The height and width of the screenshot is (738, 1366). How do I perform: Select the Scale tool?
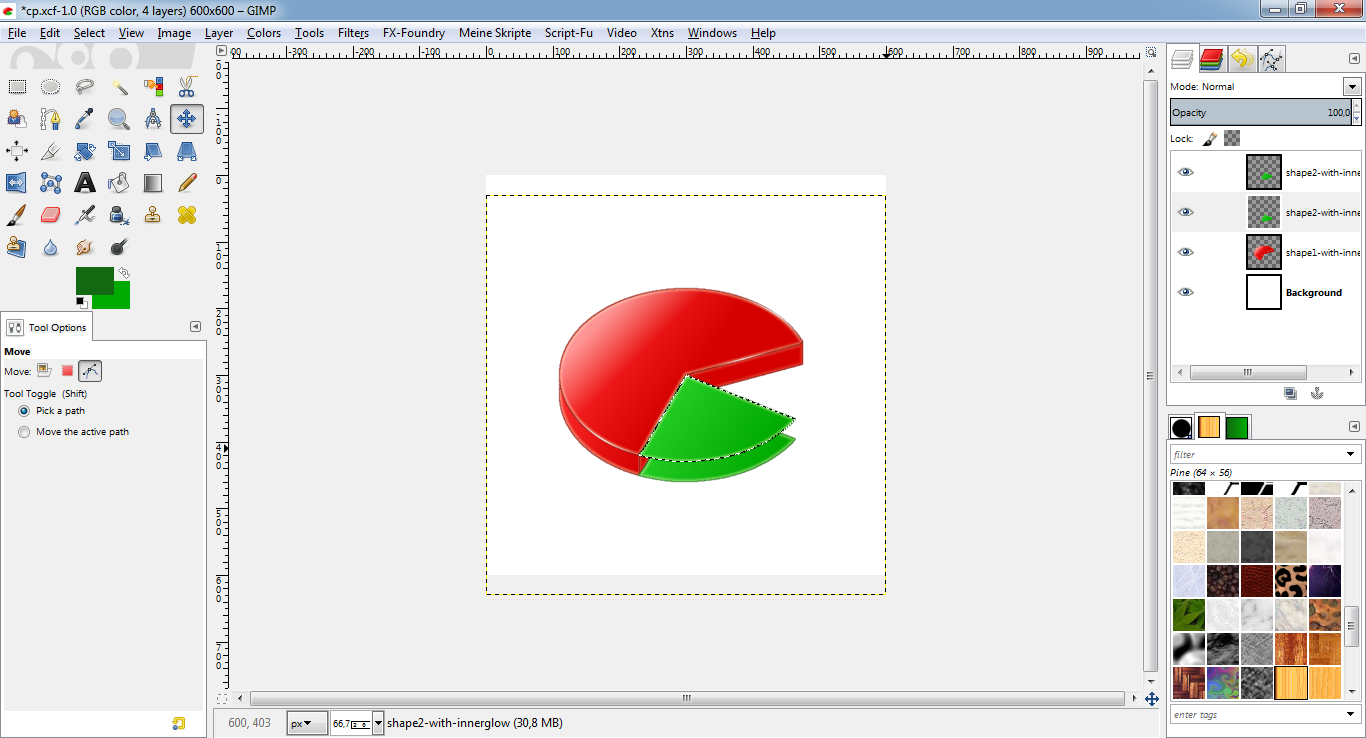point(119,151)
